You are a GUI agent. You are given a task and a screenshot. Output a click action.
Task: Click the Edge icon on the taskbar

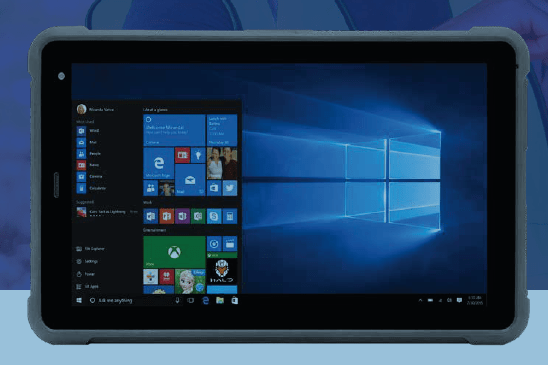tap(206, 300)
